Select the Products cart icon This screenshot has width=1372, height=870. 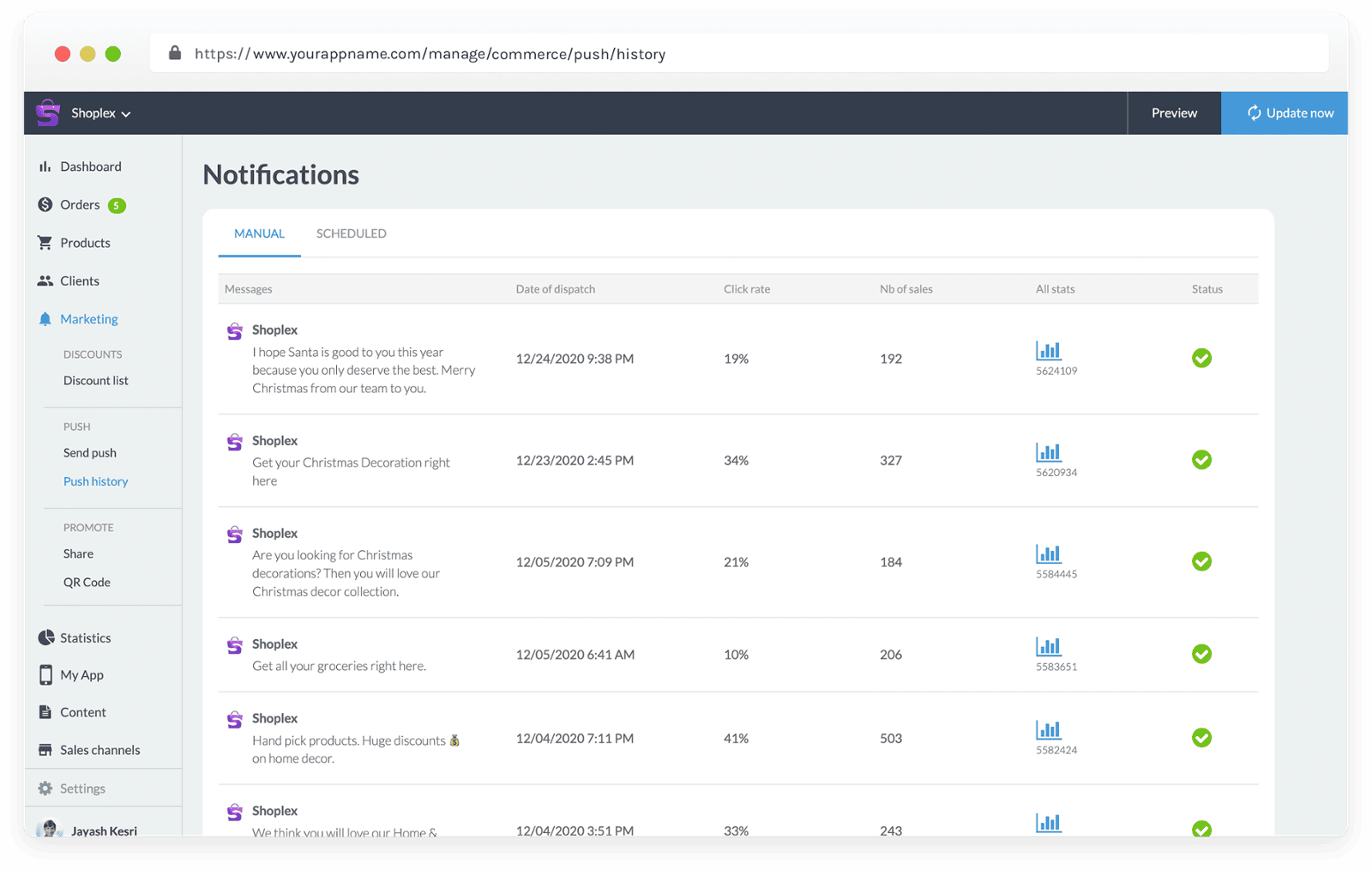45,242
